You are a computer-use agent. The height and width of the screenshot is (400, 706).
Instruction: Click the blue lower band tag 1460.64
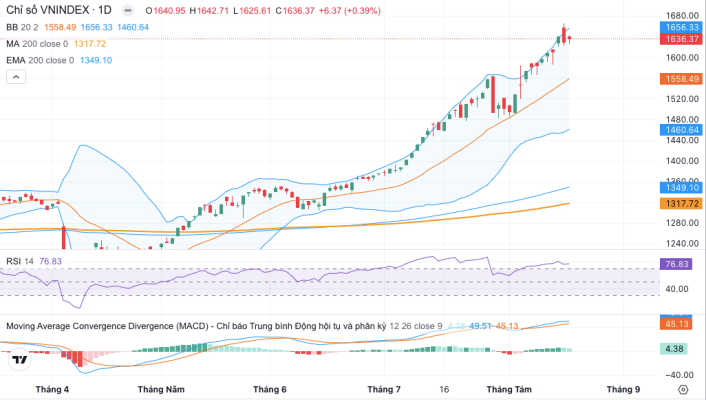(682, 130)
